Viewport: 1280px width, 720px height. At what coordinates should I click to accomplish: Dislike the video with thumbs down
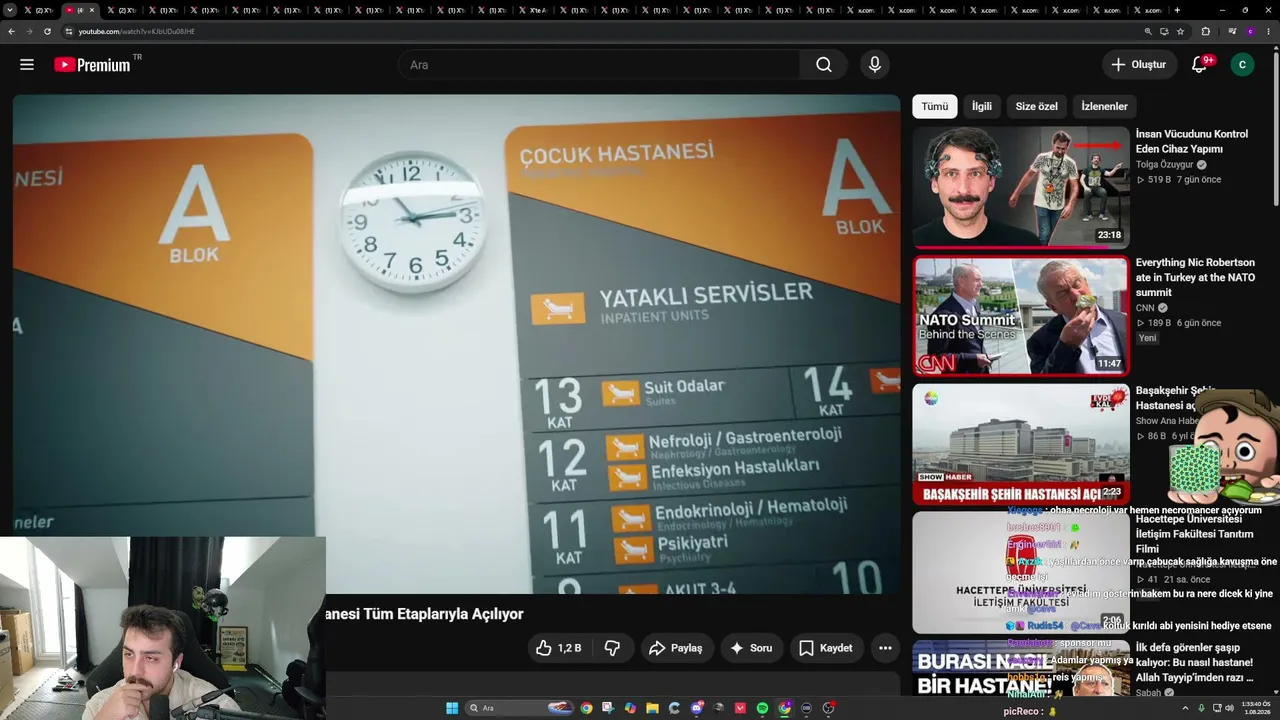click(x=612, y=648)
